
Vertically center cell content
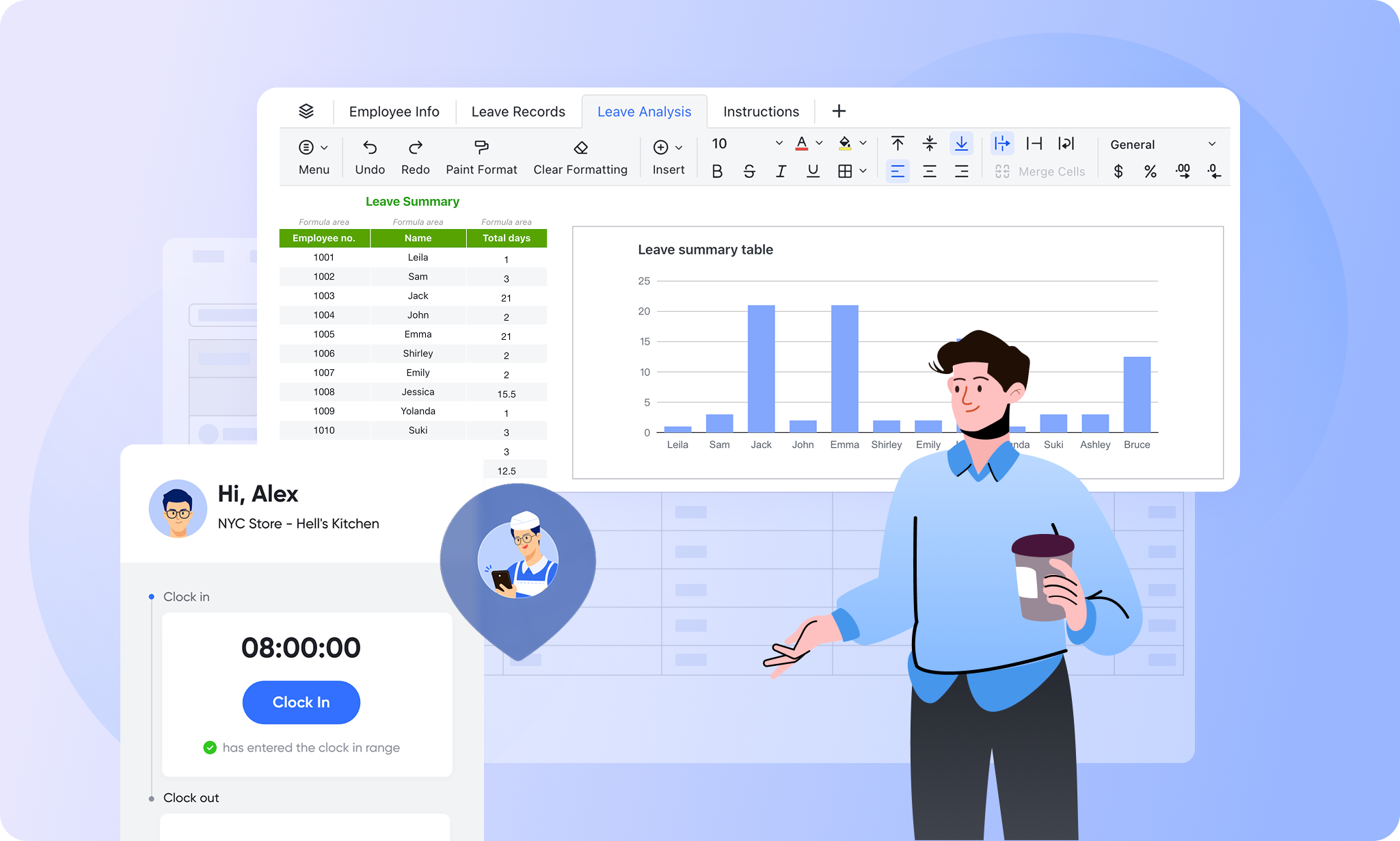(930, 144)
